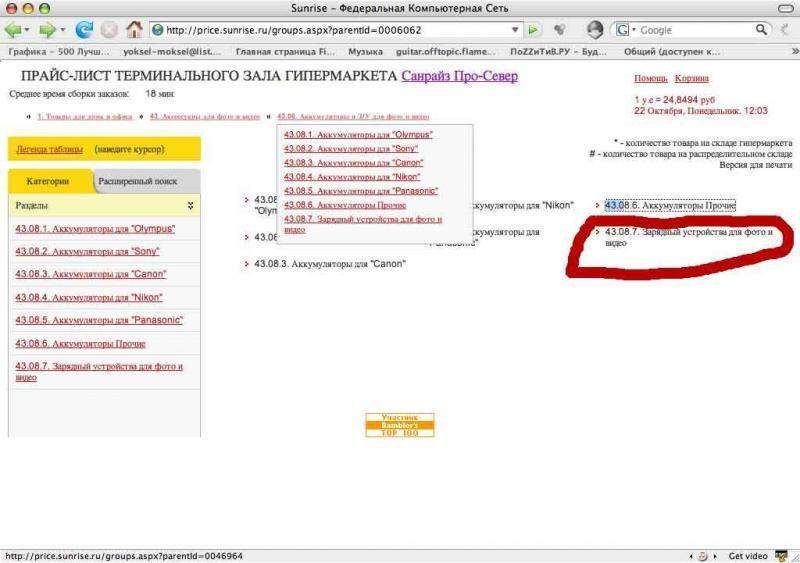Select popup item '43.08.6. Аккумуляторы Прочие'

tap(345, 205)
